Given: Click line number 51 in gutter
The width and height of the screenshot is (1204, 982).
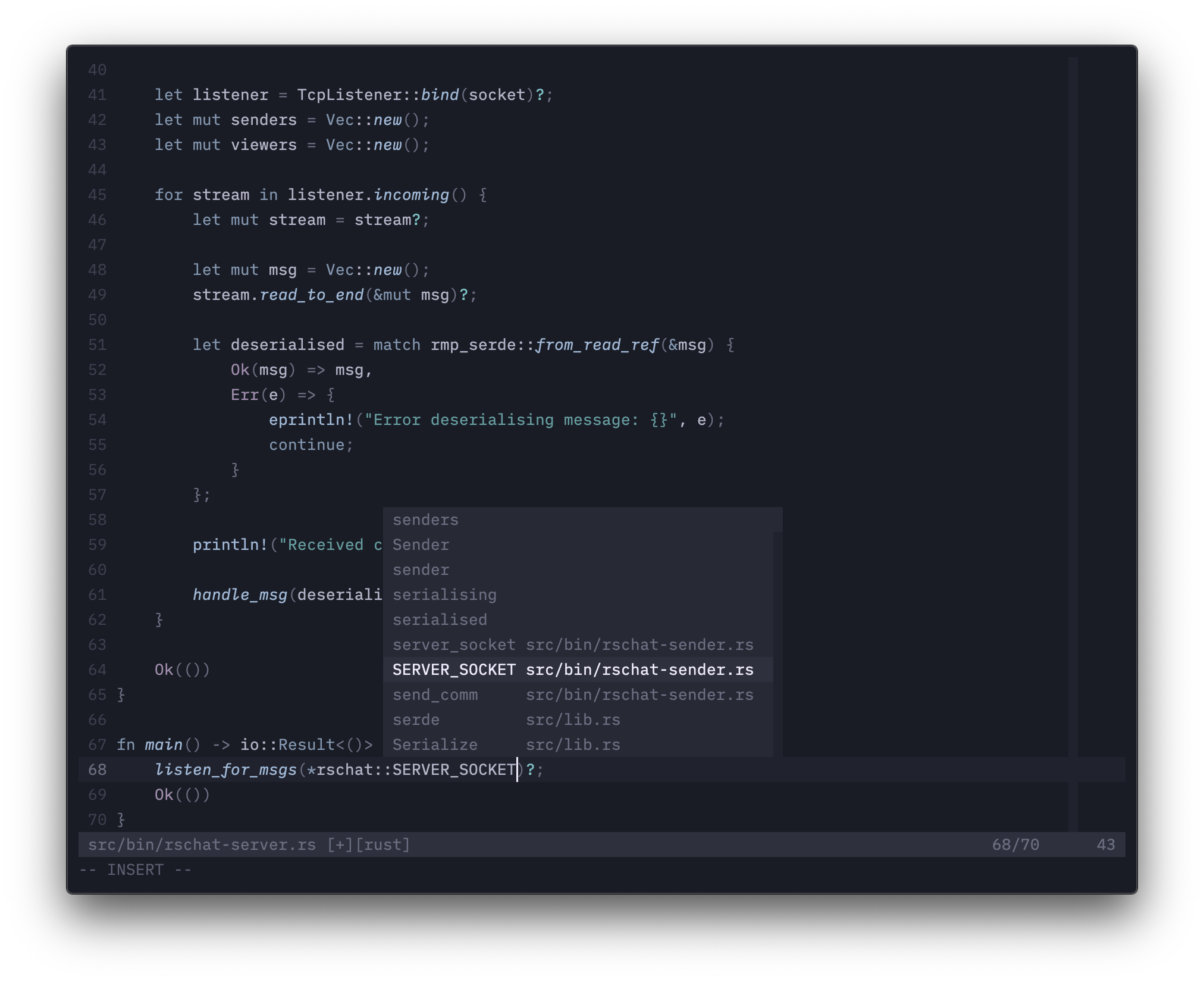Looking at the screenshot, I should tap(97, 345).
